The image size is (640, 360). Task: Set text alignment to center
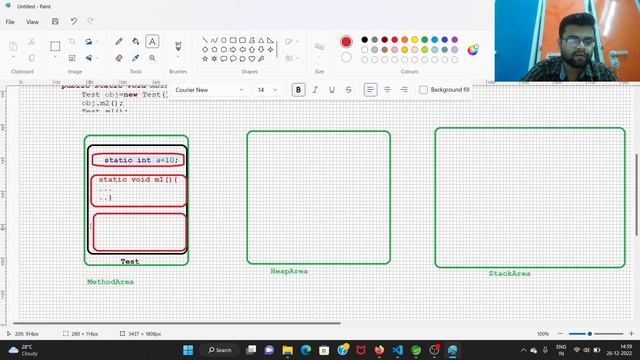[x=387, y=90]
